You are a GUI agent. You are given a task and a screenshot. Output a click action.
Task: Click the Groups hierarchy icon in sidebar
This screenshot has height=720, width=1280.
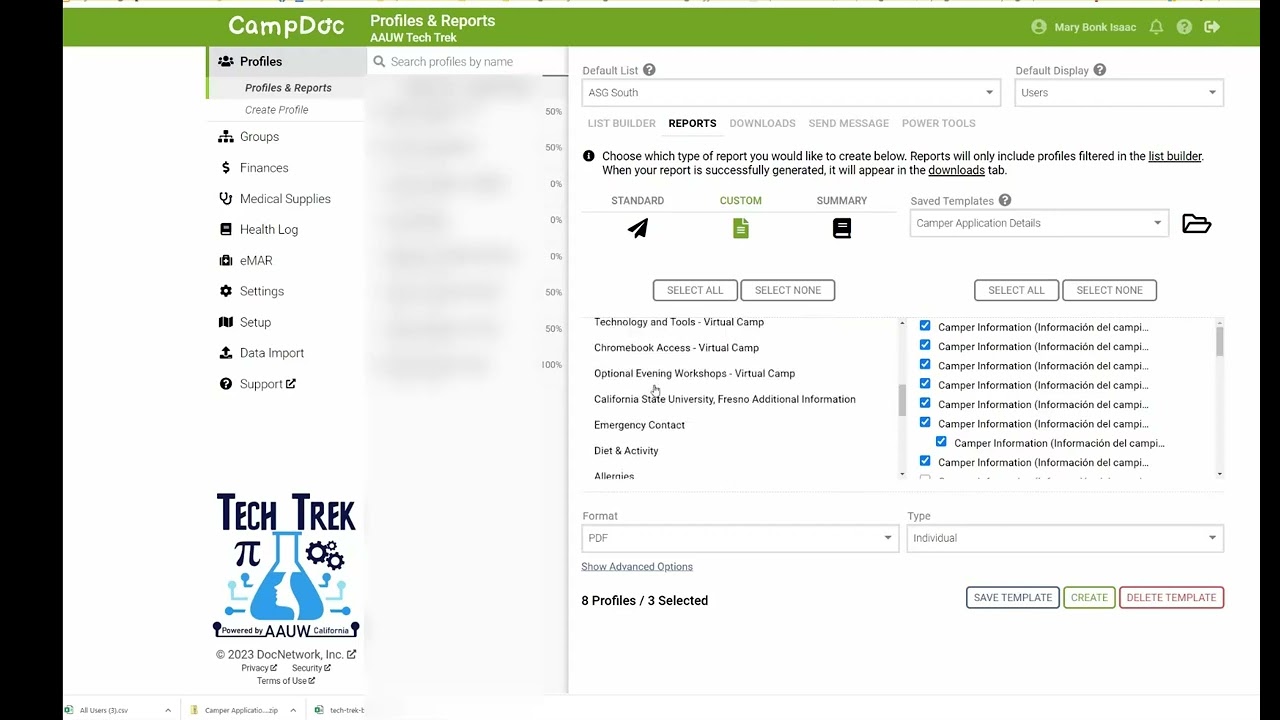(x=226, y=137)
